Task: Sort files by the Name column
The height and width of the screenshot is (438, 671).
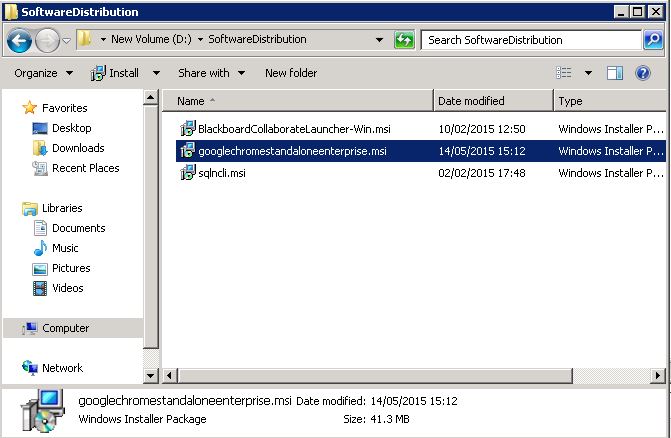Action: click(x=298, y=101)
